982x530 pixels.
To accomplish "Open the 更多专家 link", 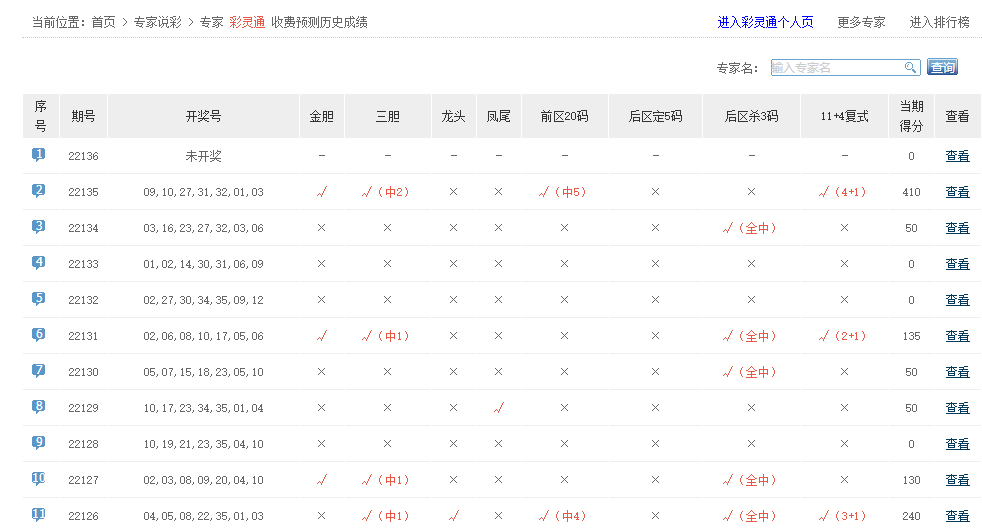I will (x=861, y=22).
